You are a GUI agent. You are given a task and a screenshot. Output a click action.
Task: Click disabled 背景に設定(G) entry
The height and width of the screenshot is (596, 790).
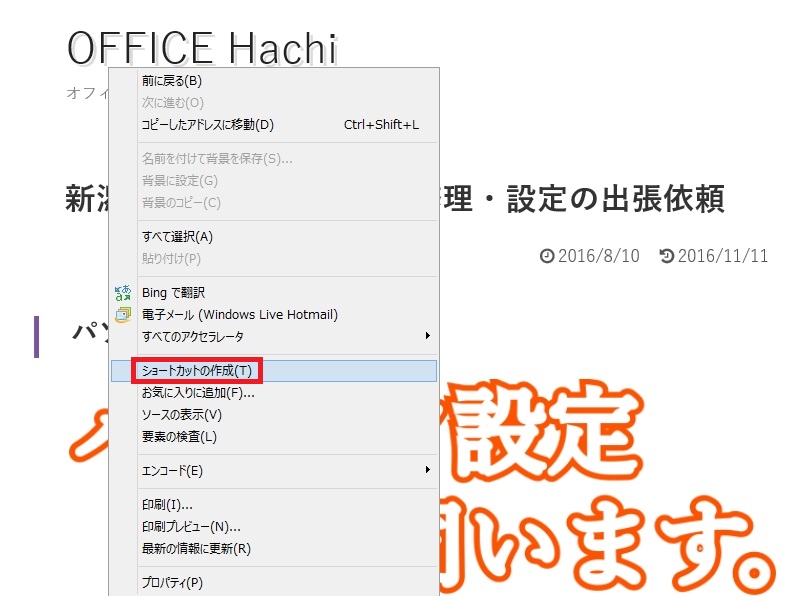pyautogui.click(x=274, y=180)
